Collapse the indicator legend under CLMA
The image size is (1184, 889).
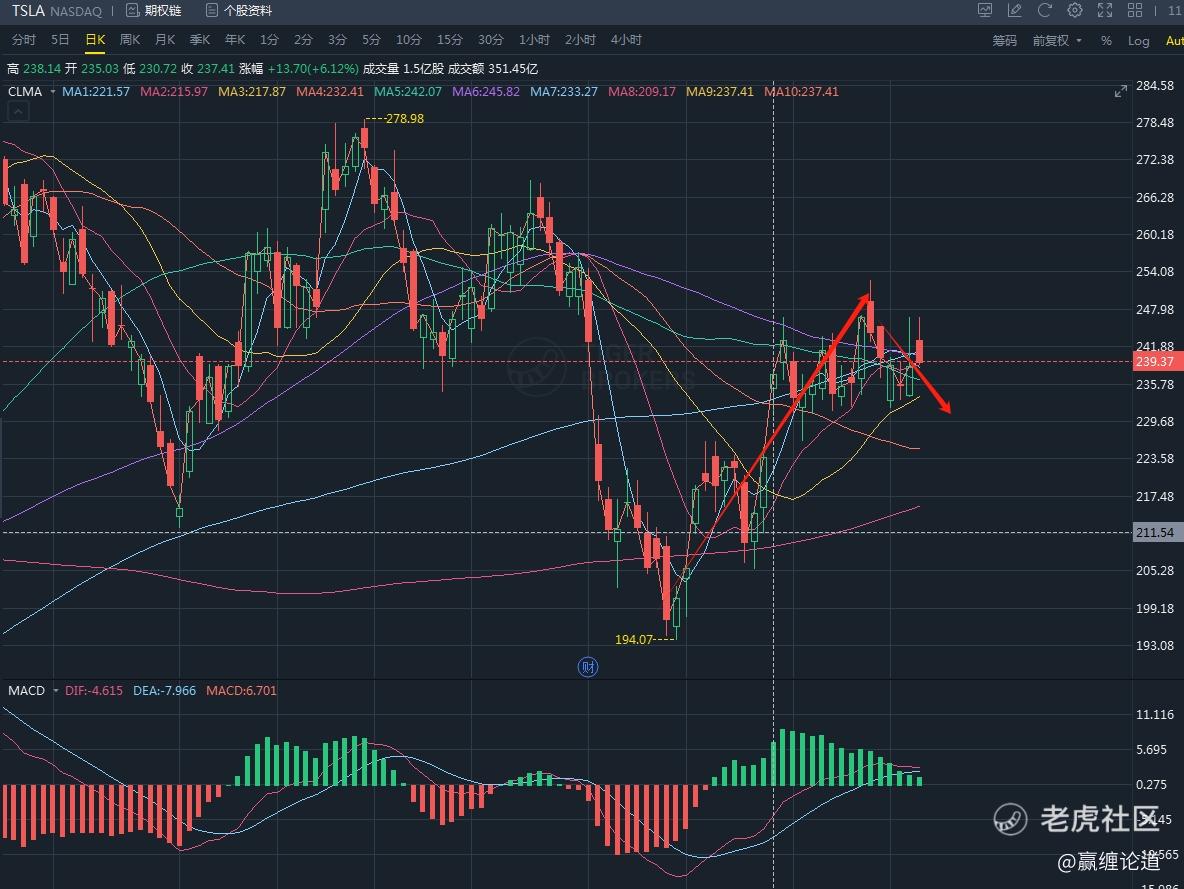[x=18, y=113]
